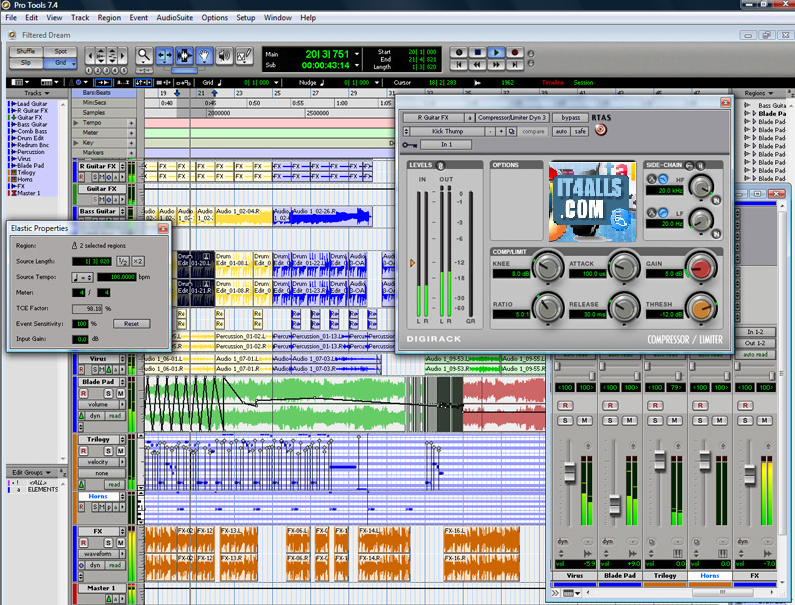Toggle bypass on the Compressor/Limiter plug-in

coord(571,118)
